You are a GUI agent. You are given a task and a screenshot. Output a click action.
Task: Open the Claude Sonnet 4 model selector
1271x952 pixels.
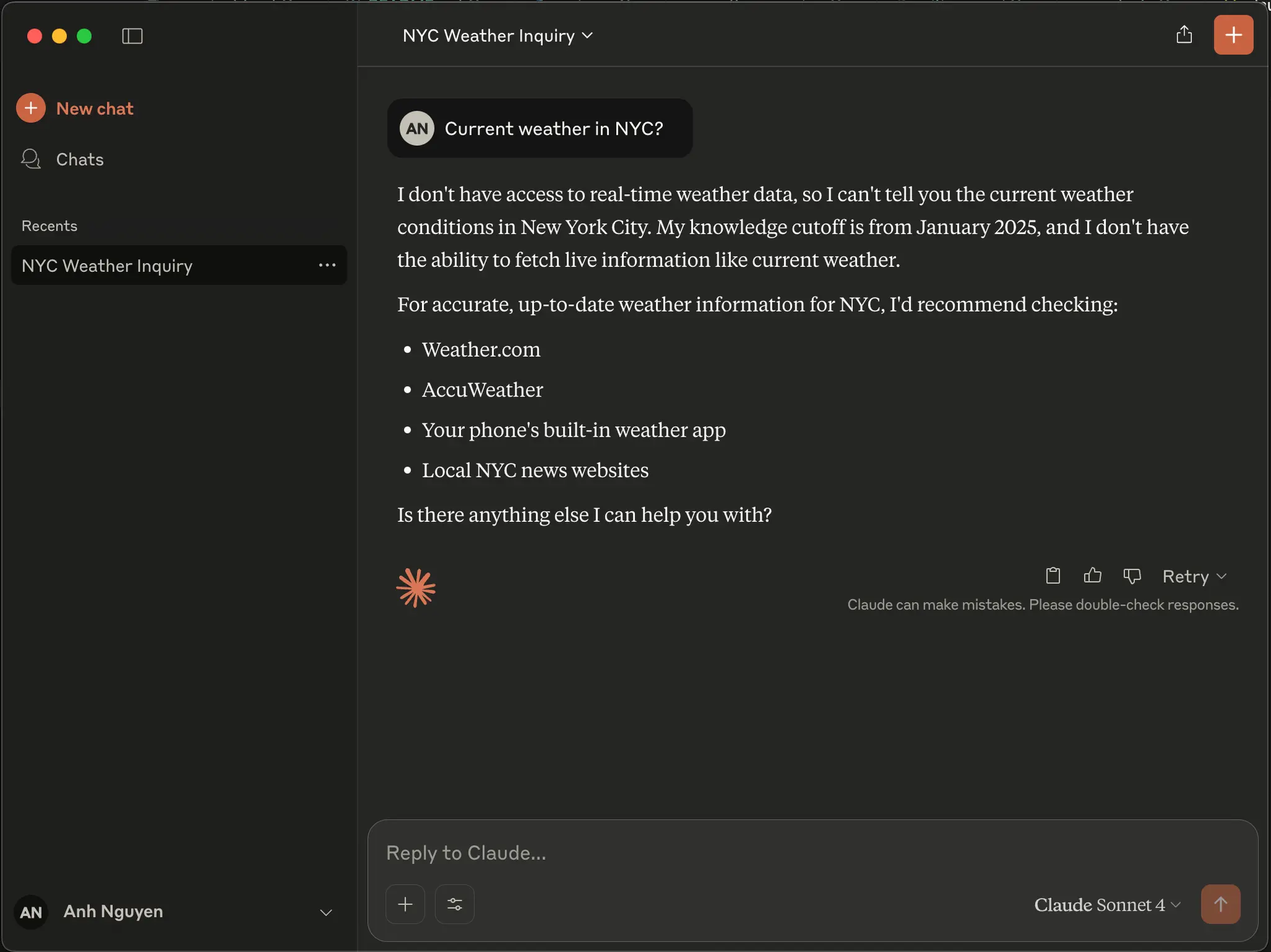point(1105,905)
